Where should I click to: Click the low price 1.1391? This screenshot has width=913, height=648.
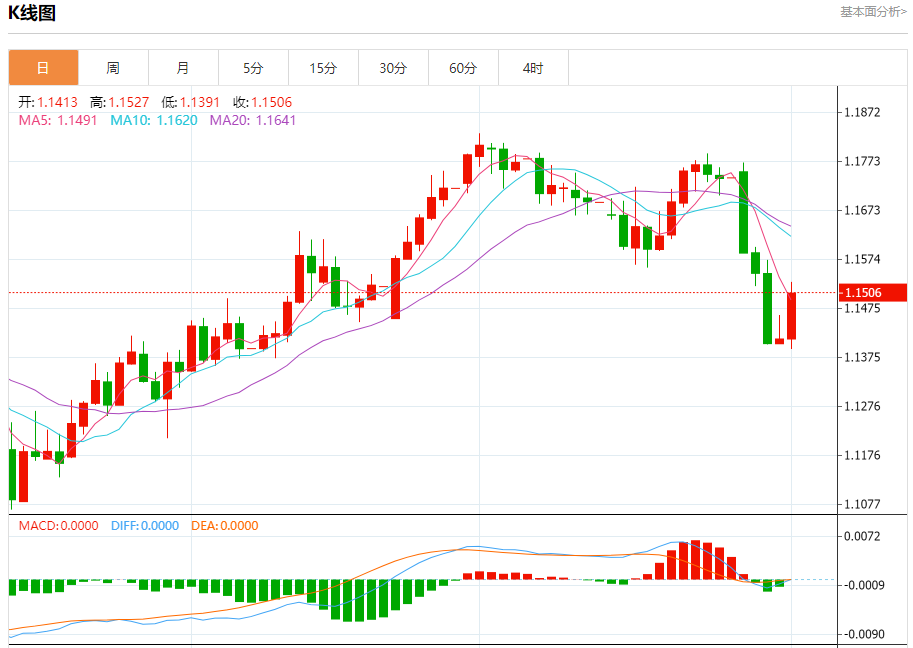pos(200,102)
